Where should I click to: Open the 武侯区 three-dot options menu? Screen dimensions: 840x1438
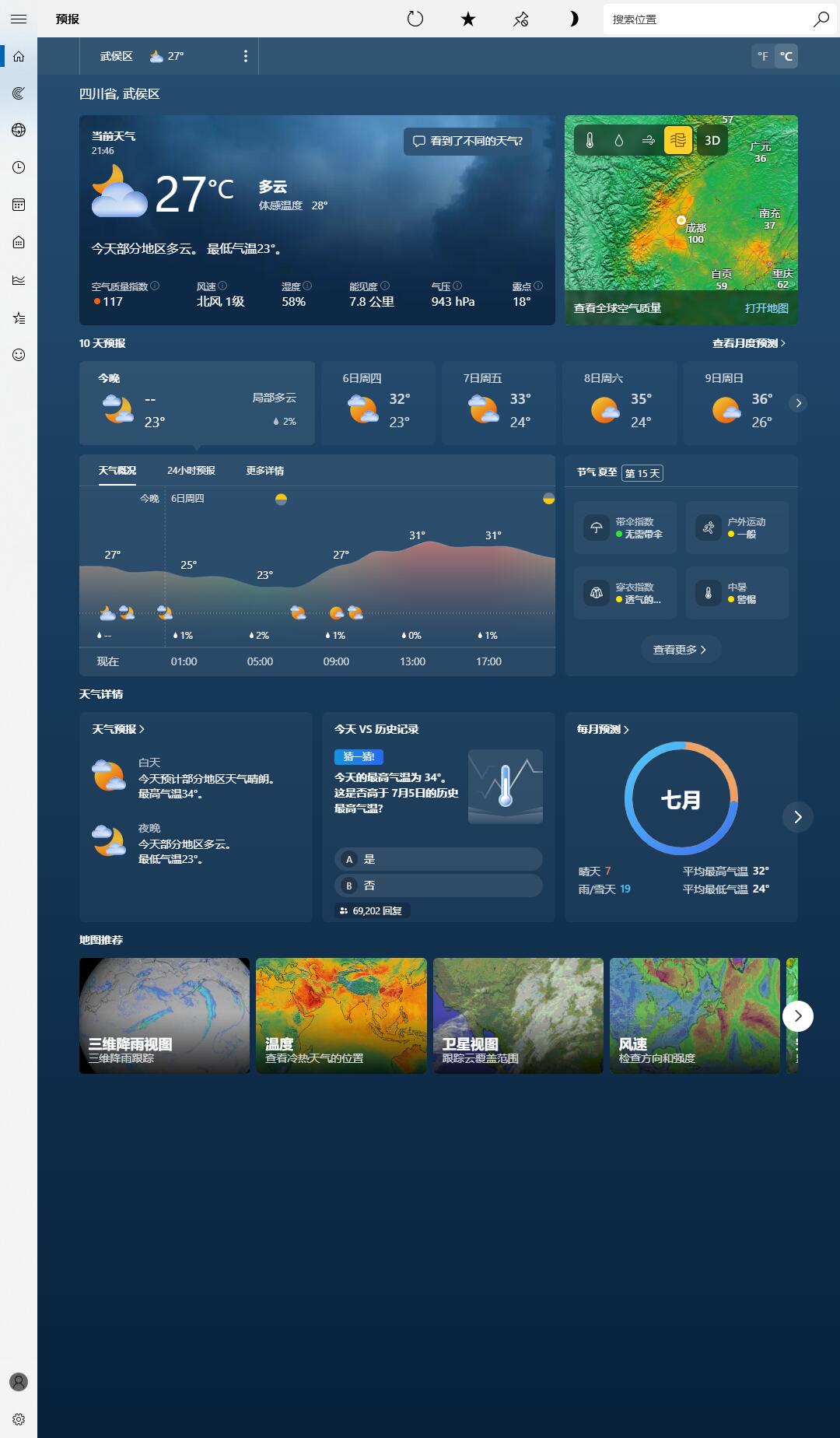pyautogui.click(x=246, y=56)
